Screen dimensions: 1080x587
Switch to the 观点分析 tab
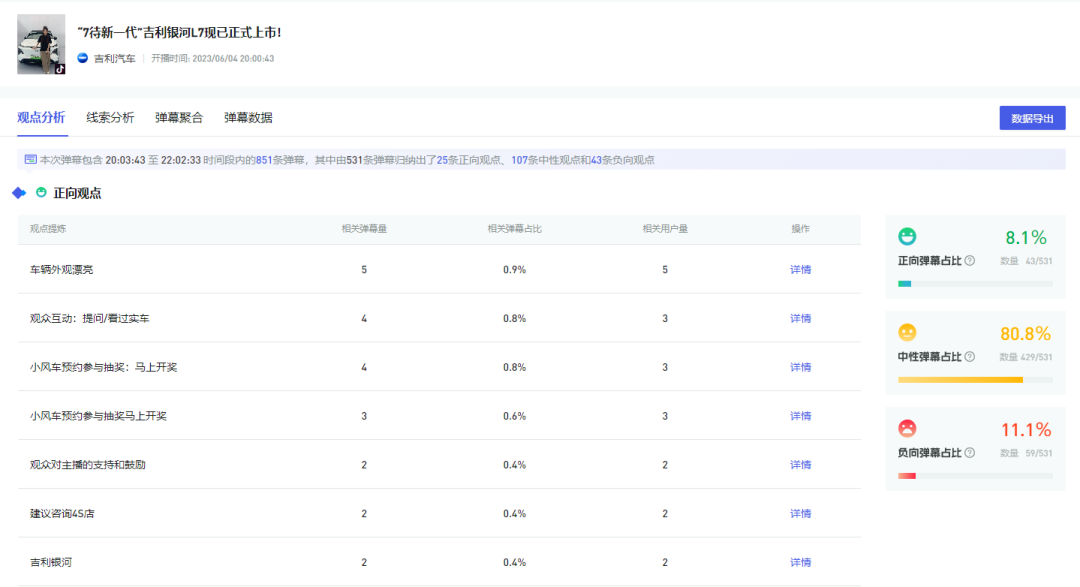41,117
